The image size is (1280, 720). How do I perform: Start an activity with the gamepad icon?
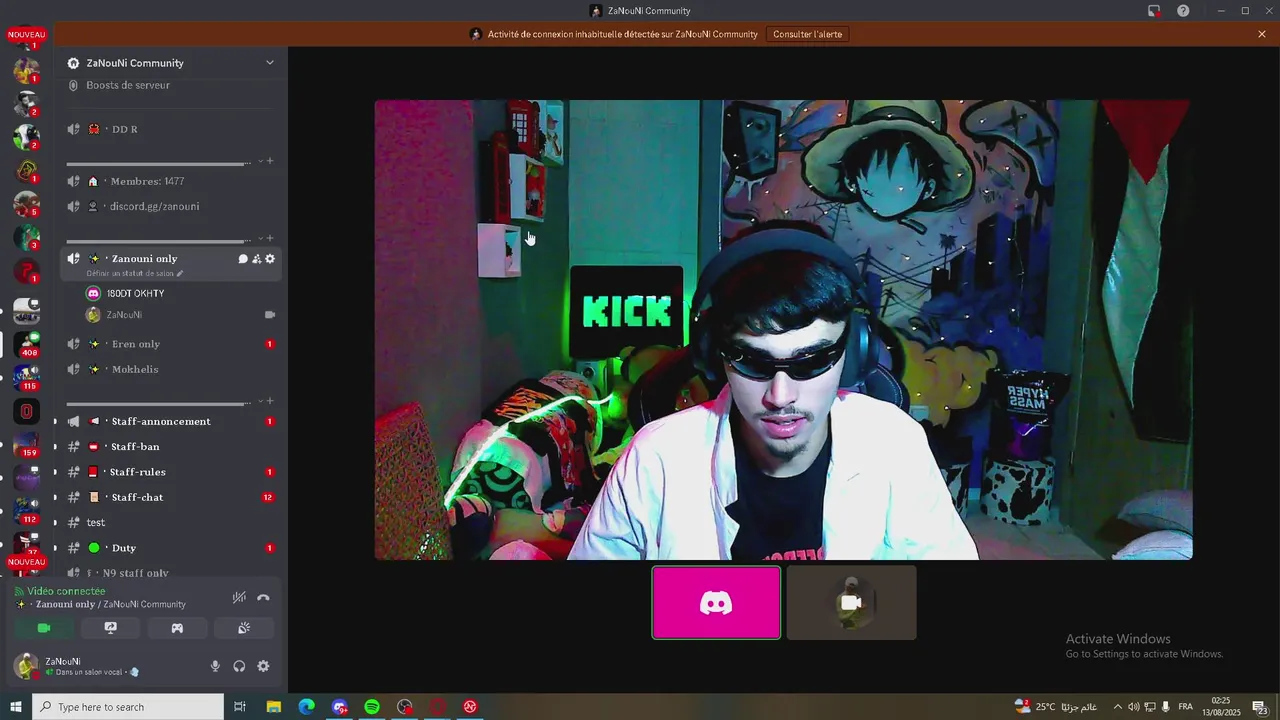[177, 628]
